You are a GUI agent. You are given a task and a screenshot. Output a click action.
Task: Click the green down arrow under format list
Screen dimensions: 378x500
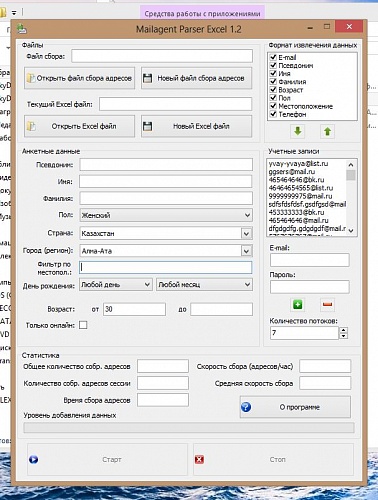click(x=298, y=131)
